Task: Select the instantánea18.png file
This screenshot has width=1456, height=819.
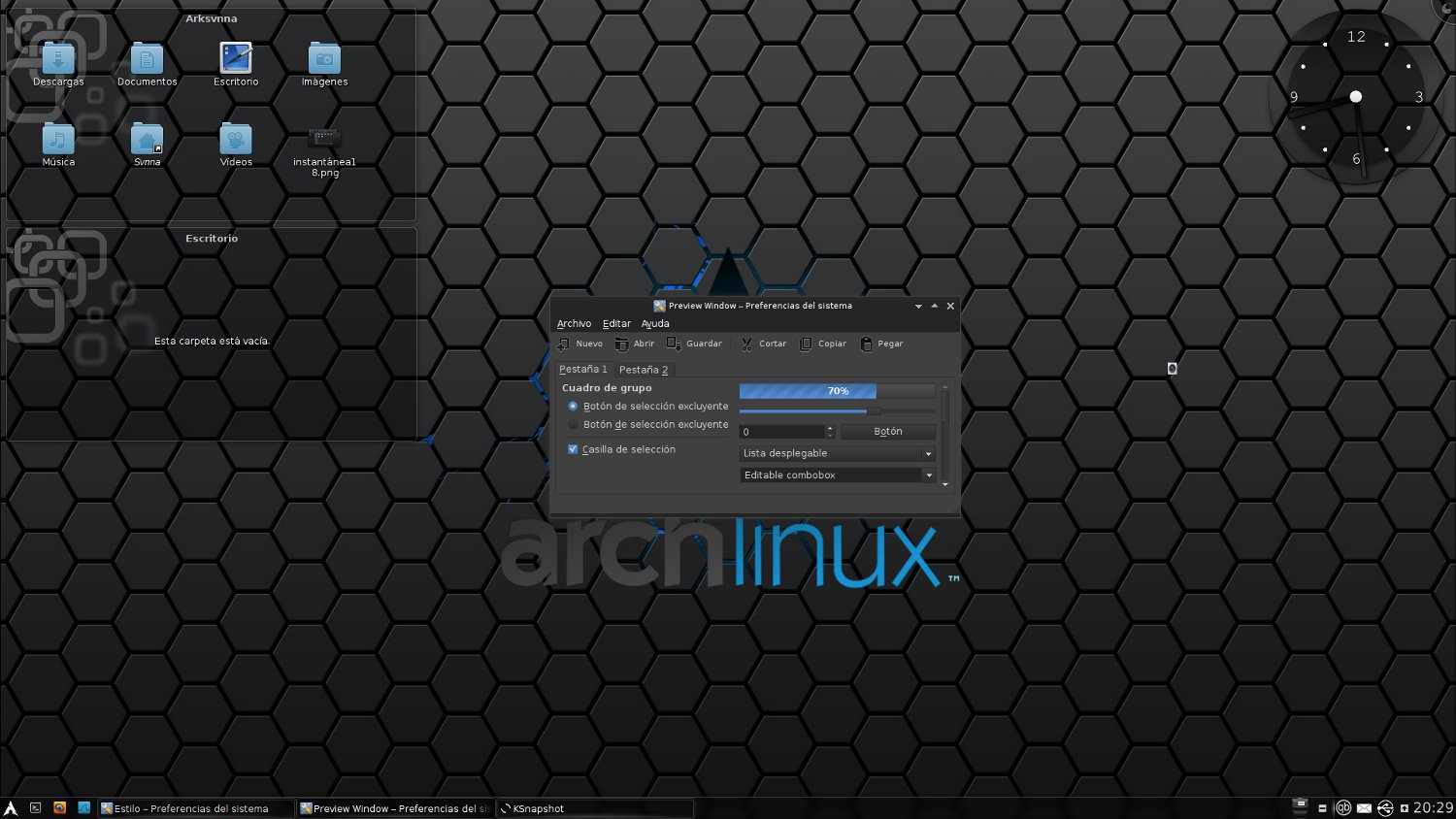Action: click(x=324, y=150)
